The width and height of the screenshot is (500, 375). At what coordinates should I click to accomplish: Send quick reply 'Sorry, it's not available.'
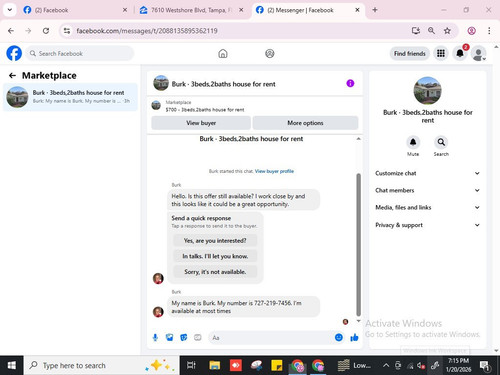[x=215, y=272]
